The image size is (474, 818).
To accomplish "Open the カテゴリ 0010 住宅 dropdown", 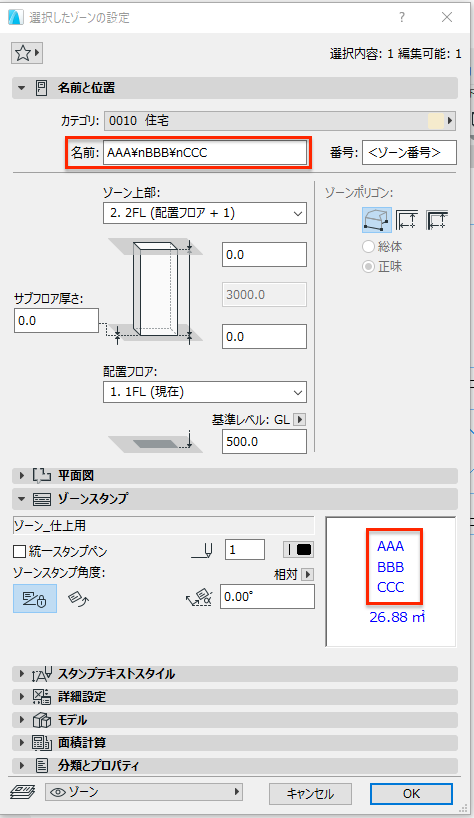I will pos(279,121).
